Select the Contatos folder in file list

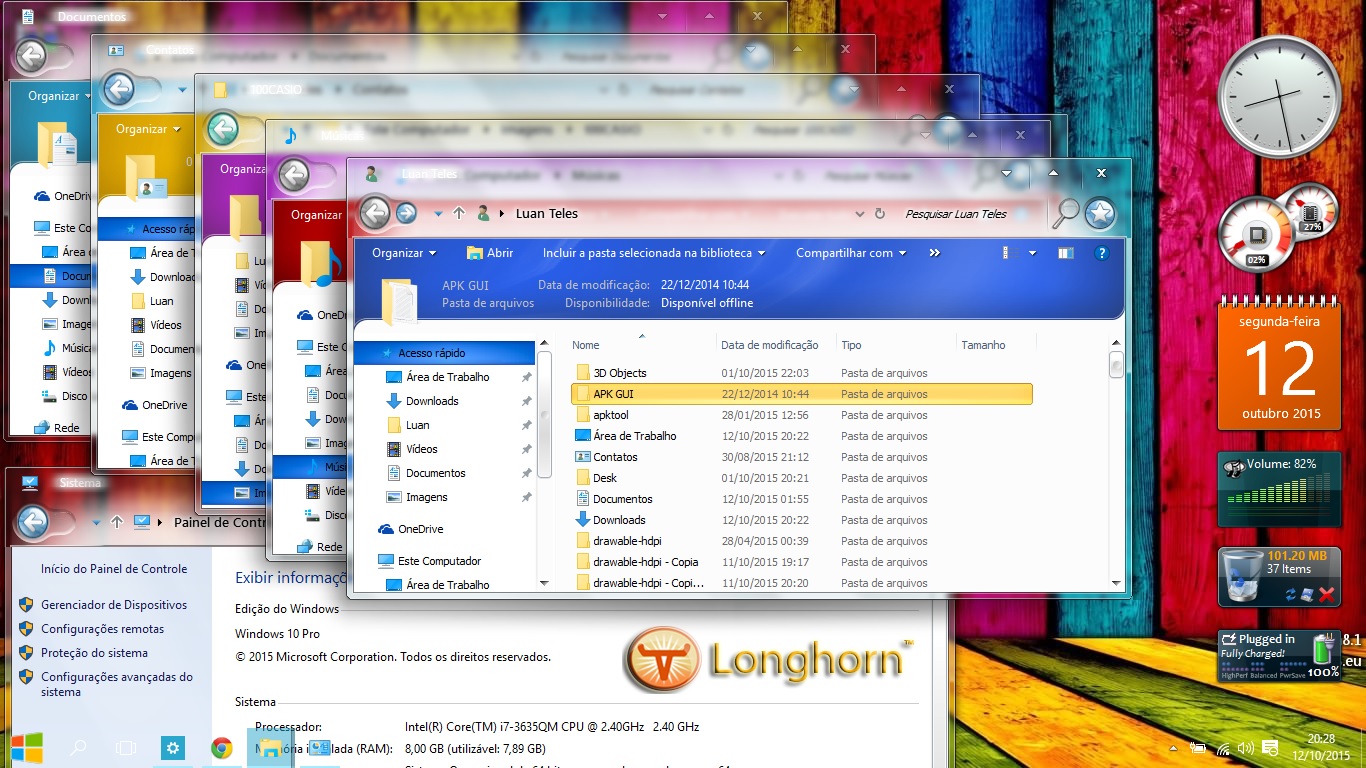(615, 457)
